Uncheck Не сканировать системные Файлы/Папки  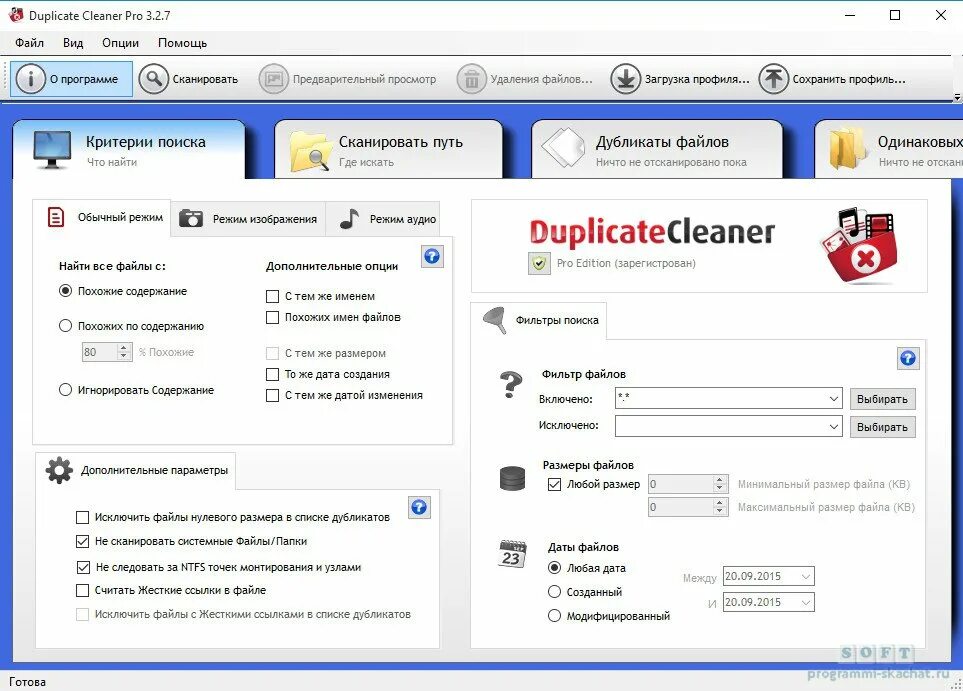(x=82, y=541)
